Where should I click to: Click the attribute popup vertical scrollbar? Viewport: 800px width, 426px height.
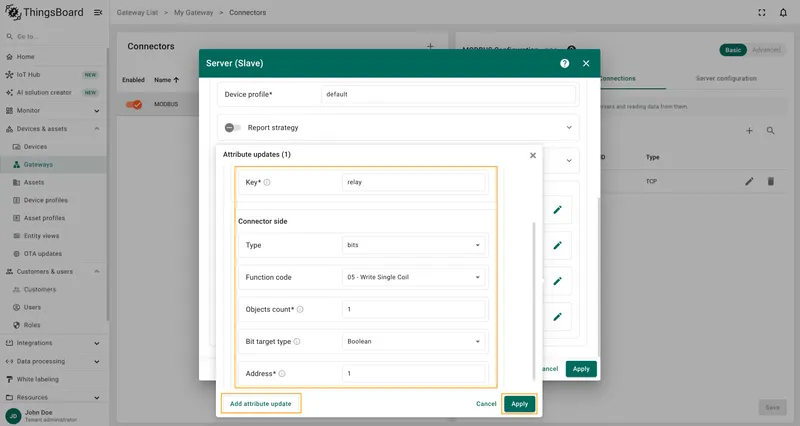tap(534, 301)
